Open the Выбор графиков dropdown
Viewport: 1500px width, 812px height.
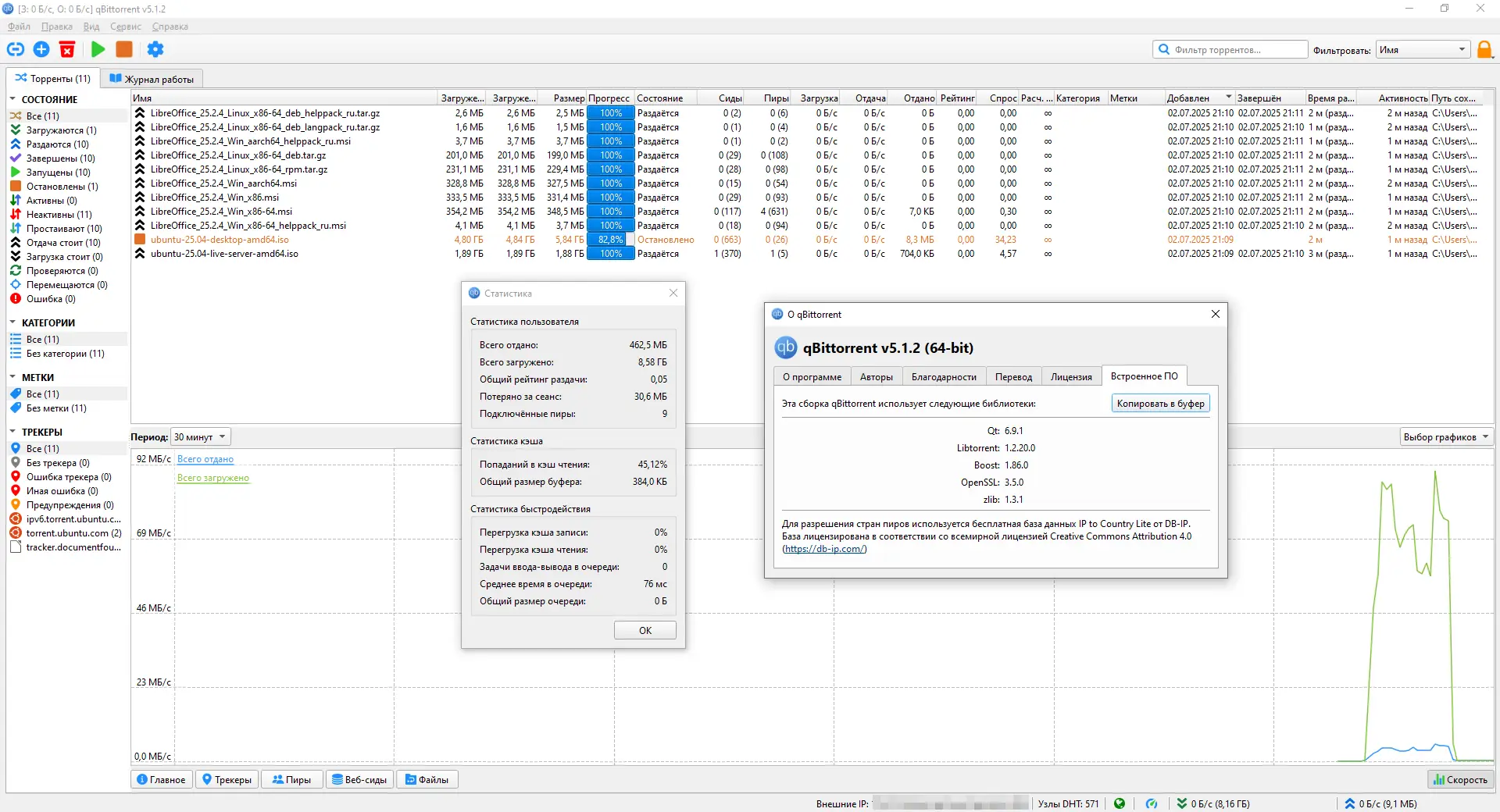(1446, 437)
